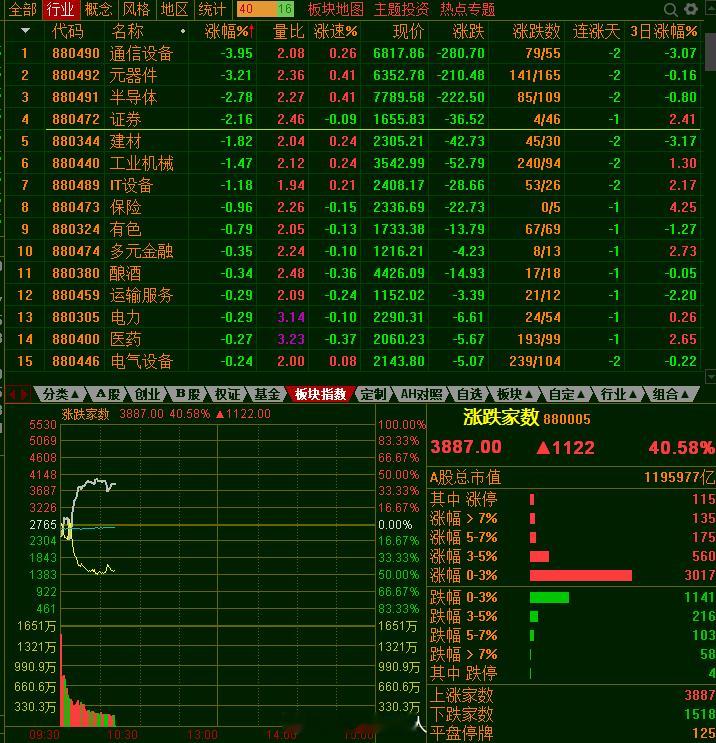Viewport: 716px width, 743px height.
Task: Select the 元器件 row
Action: click(x=353, y=75)
